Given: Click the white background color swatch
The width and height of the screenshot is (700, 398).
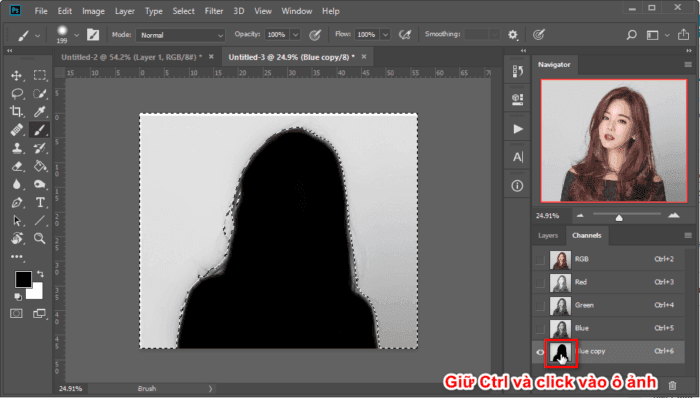Looking at the screenshot, I should [36, 293].
